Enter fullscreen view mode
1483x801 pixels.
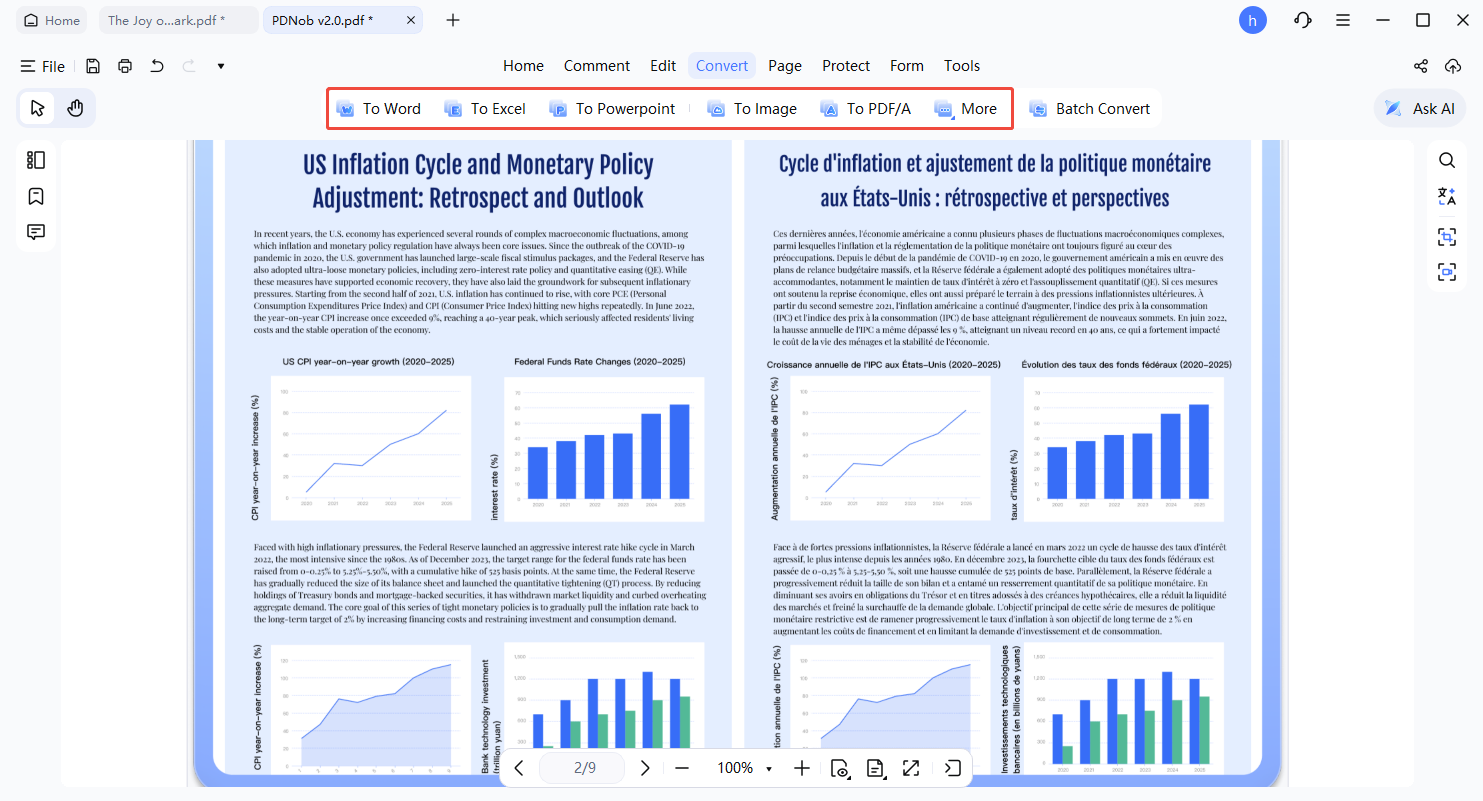coord(910,768)
